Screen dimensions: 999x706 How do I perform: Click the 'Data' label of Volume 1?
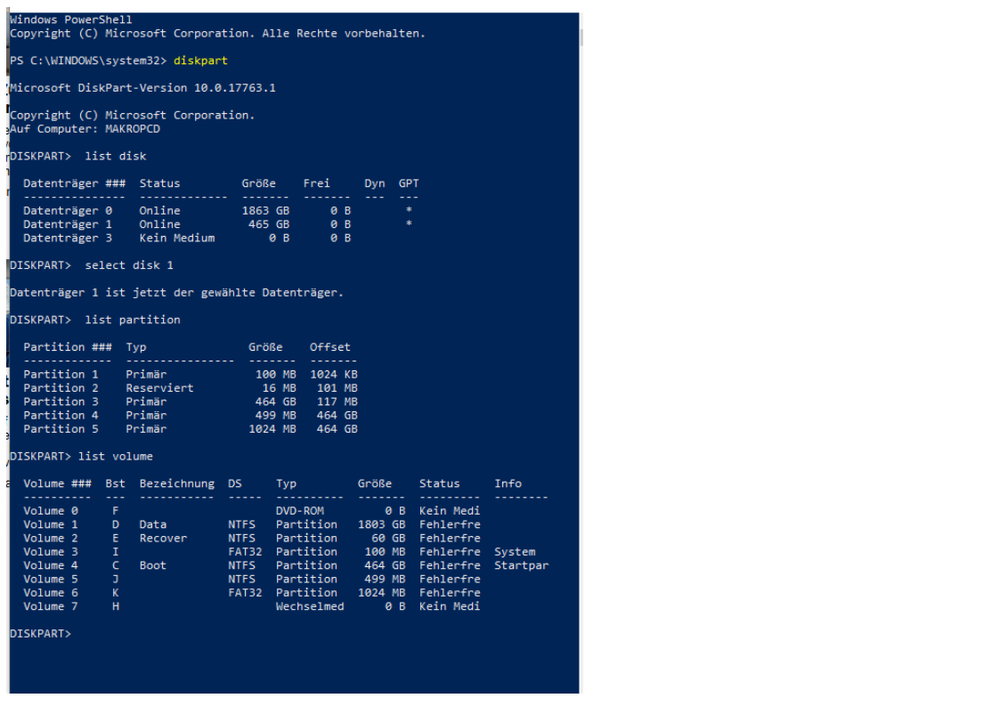[x=153, y=524]
